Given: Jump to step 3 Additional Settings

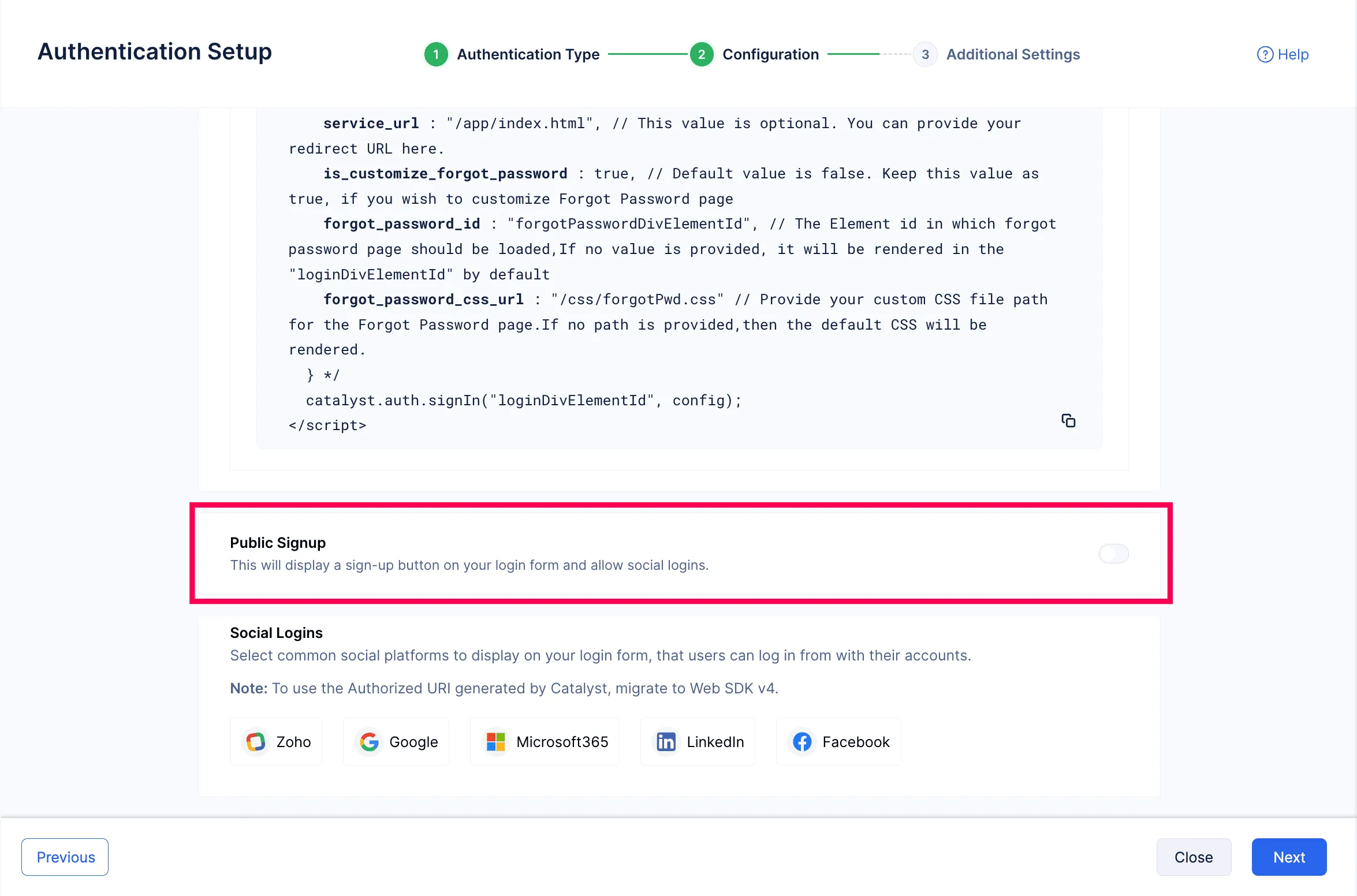Looking at the screenshot, I should pos(925,54).
